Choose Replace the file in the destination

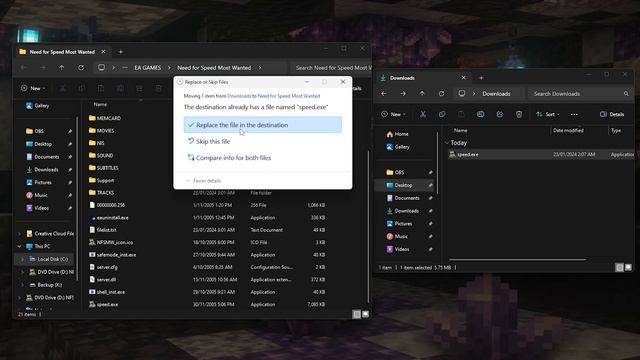click(x=262, y=125)
